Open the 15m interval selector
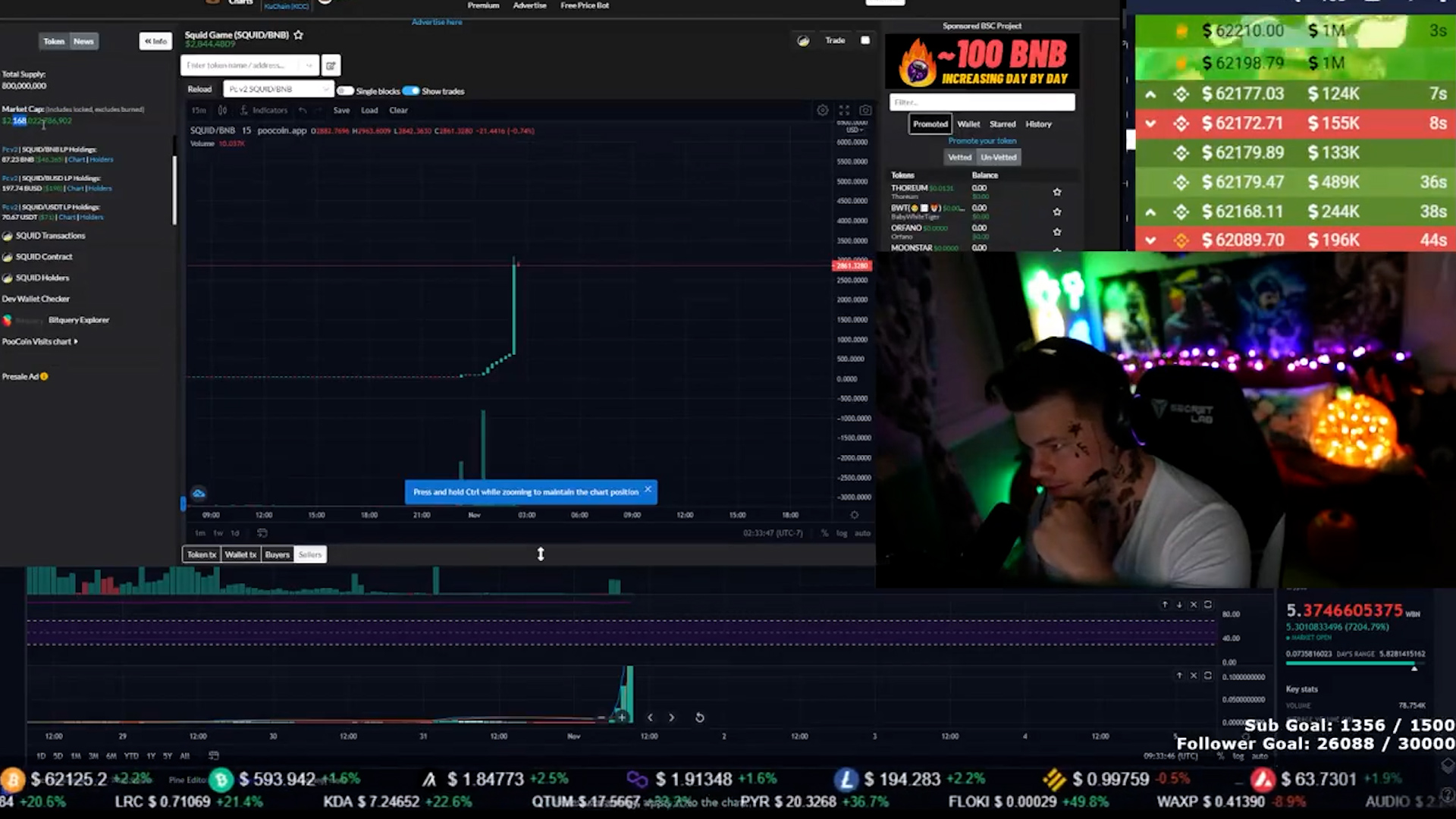The image size is (1456, 819). pyautogui.click(x=199, y=110)
